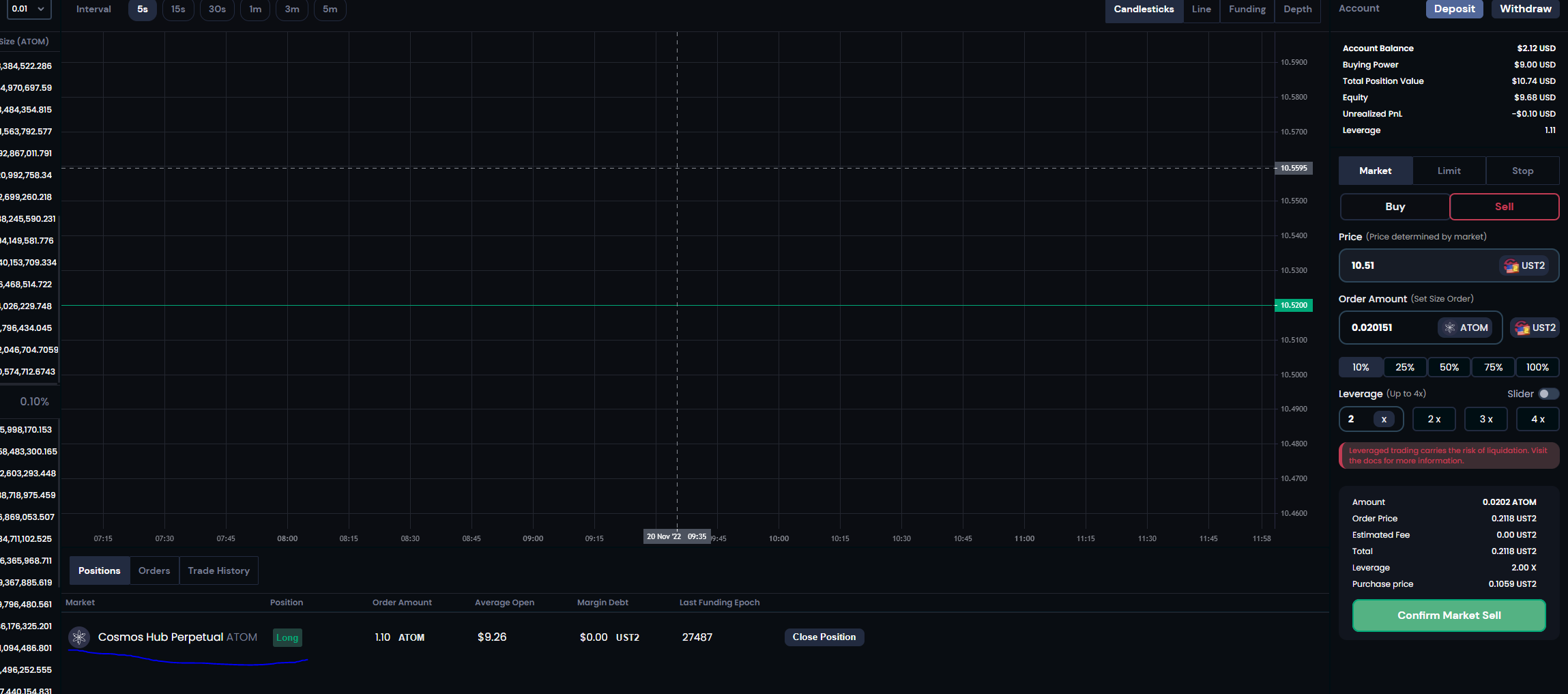Click the Withdraw button

[x=1526, y=9]
